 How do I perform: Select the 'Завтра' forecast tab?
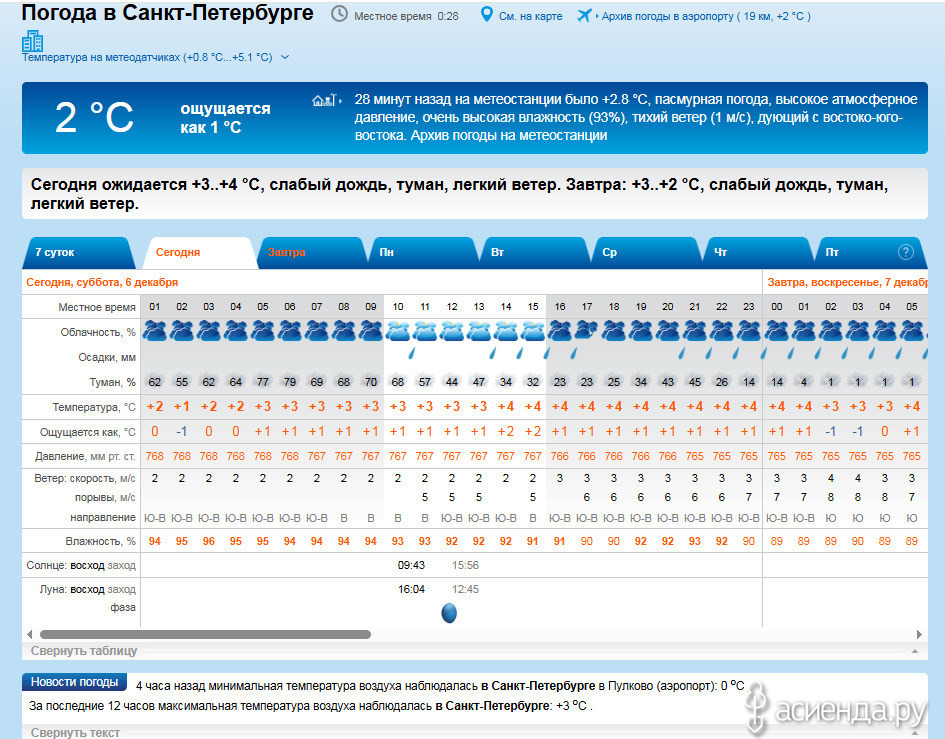(x=286, y=252)
